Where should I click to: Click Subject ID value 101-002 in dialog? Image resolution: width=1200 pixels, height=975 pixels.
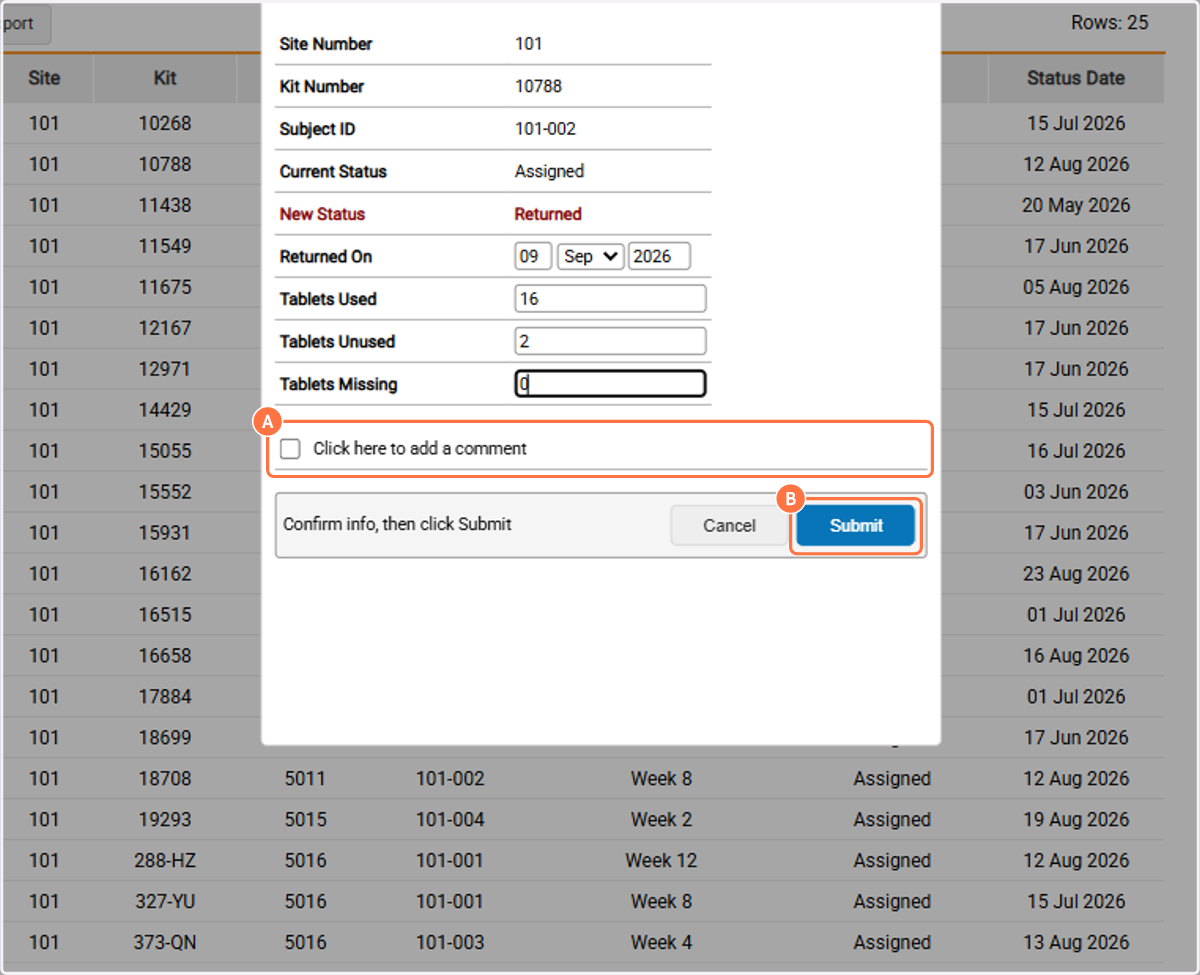(545, 129)
